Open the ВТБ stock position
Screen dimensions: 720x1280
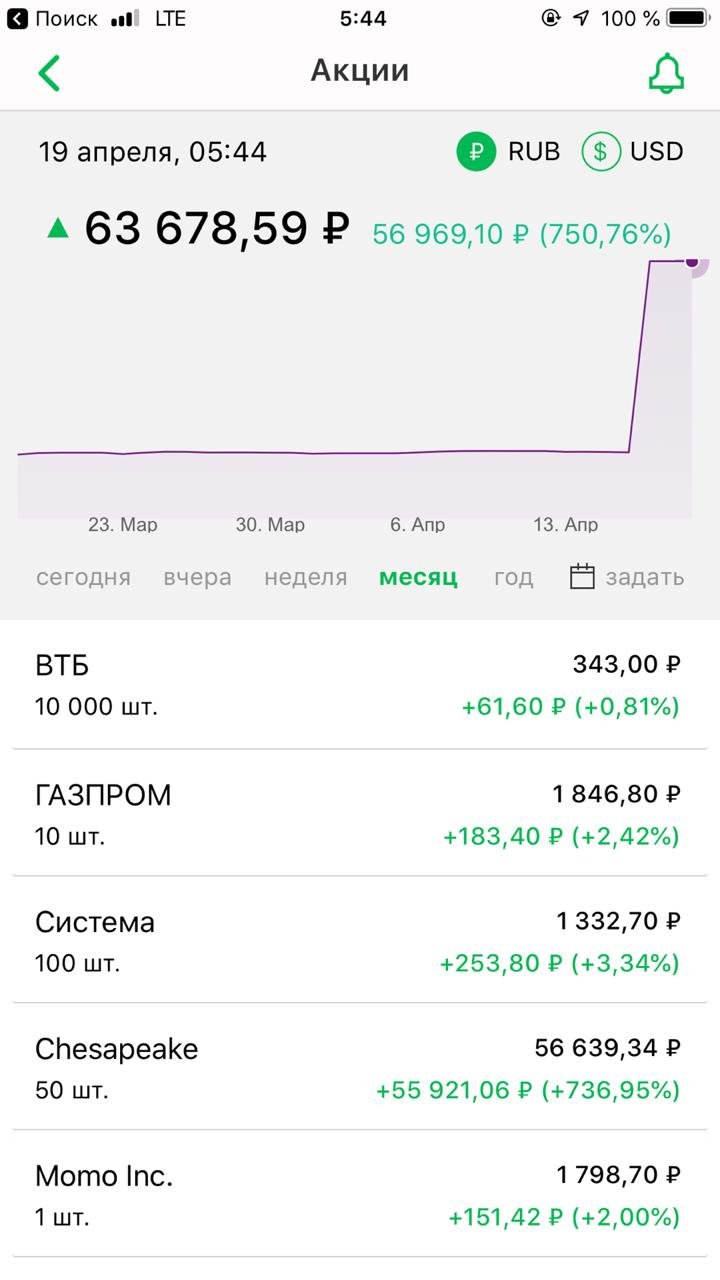360,686
